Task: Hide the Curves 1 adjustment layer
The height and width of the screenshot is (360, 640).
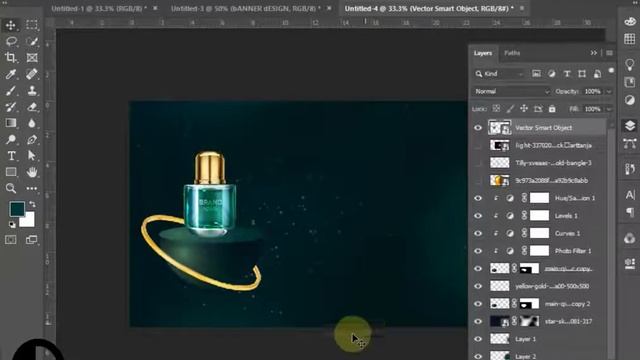Action: pyautogui.click(x=478, y=233)
